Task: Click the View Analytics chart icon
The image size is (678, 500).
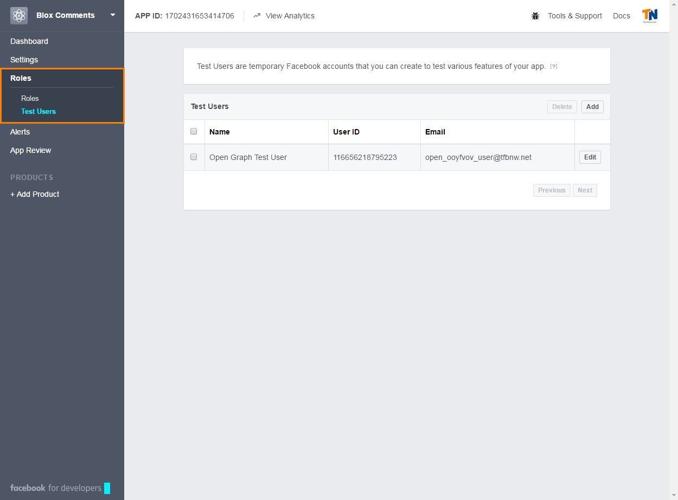Action: click(257, 16)
